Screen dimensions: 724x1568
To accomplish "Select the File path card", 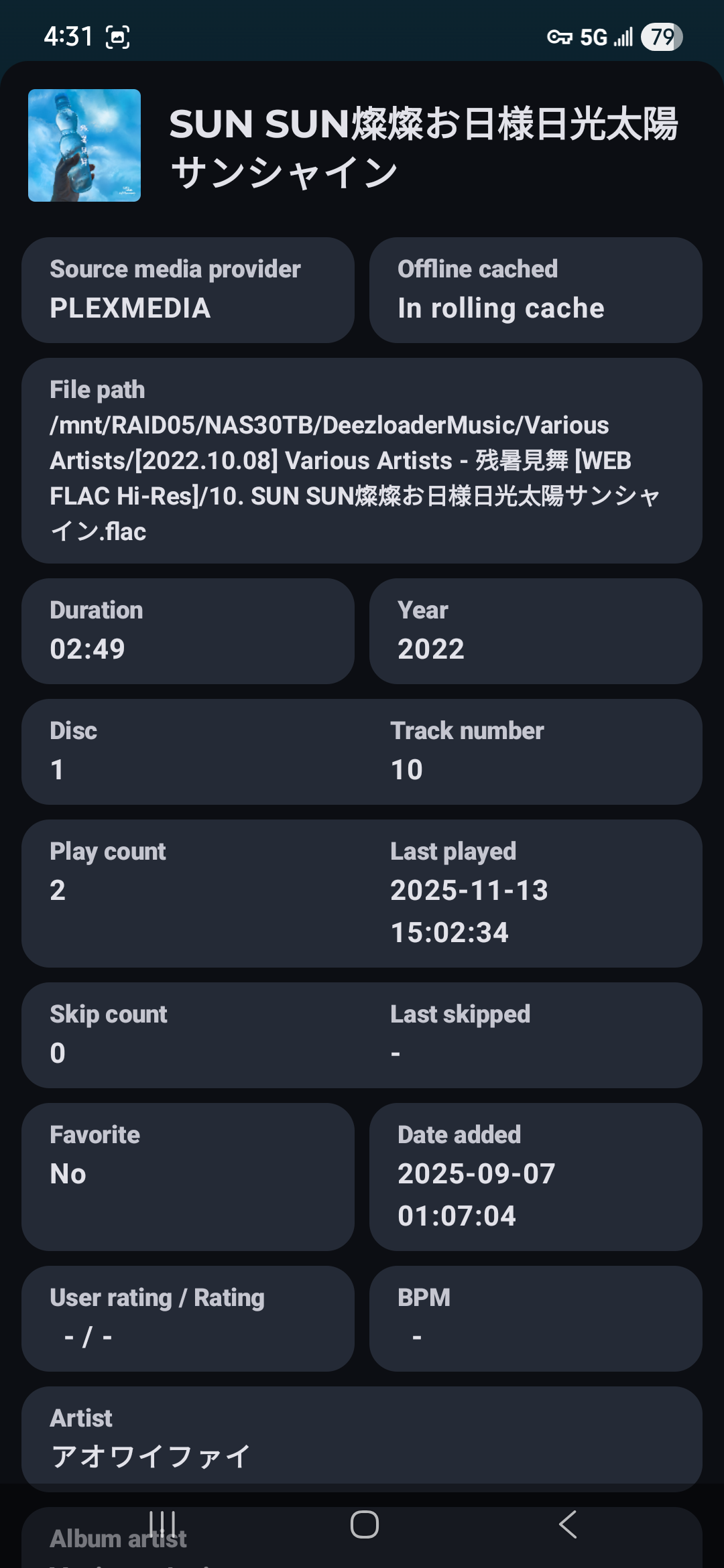I will point(362,460).
